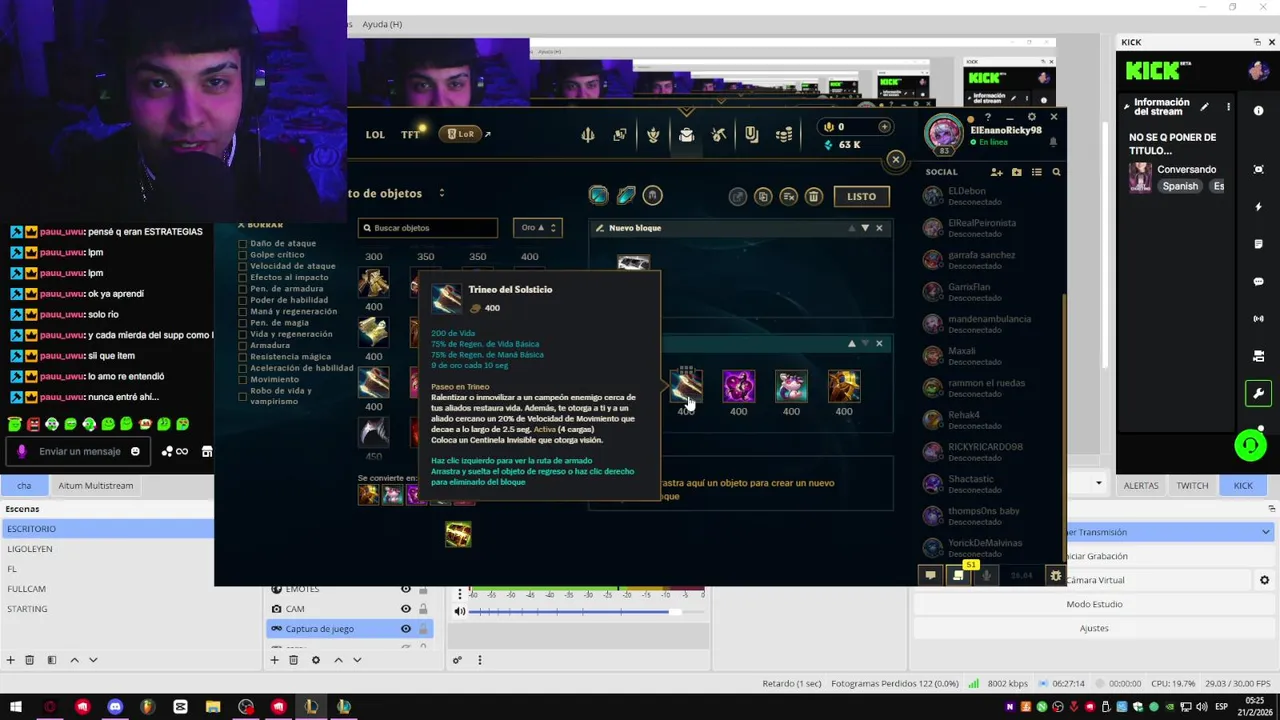The width and height of the screenshot is (1280, 720).
Task: Move Nuevo bloque down with the arrow
Action: click(x=865, y=228)
